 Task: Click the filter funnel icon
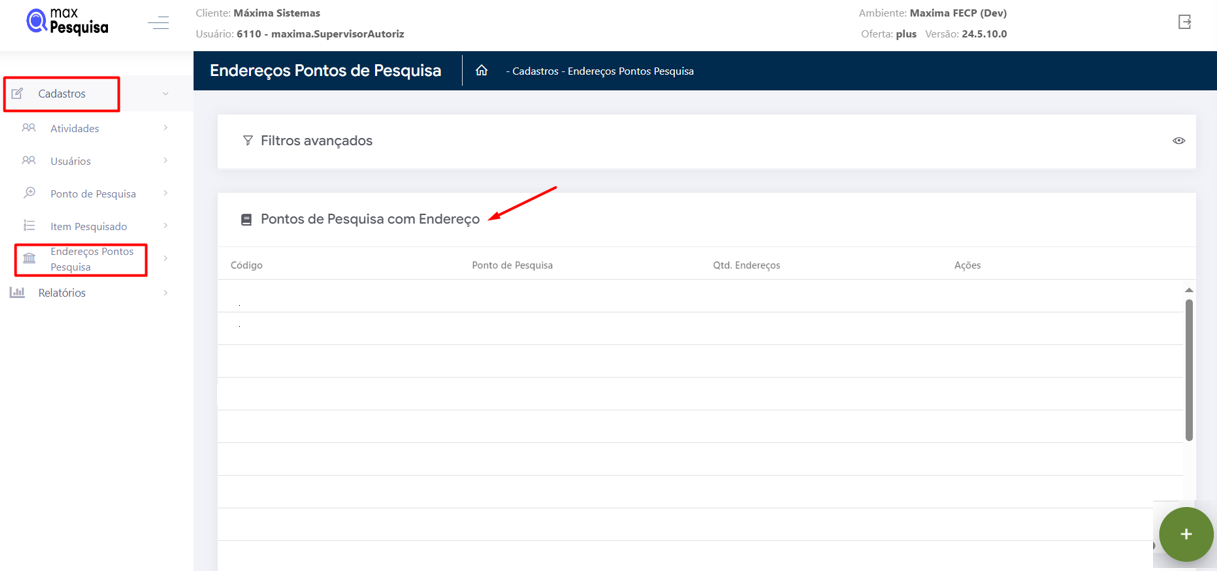(x=248, y=141)
